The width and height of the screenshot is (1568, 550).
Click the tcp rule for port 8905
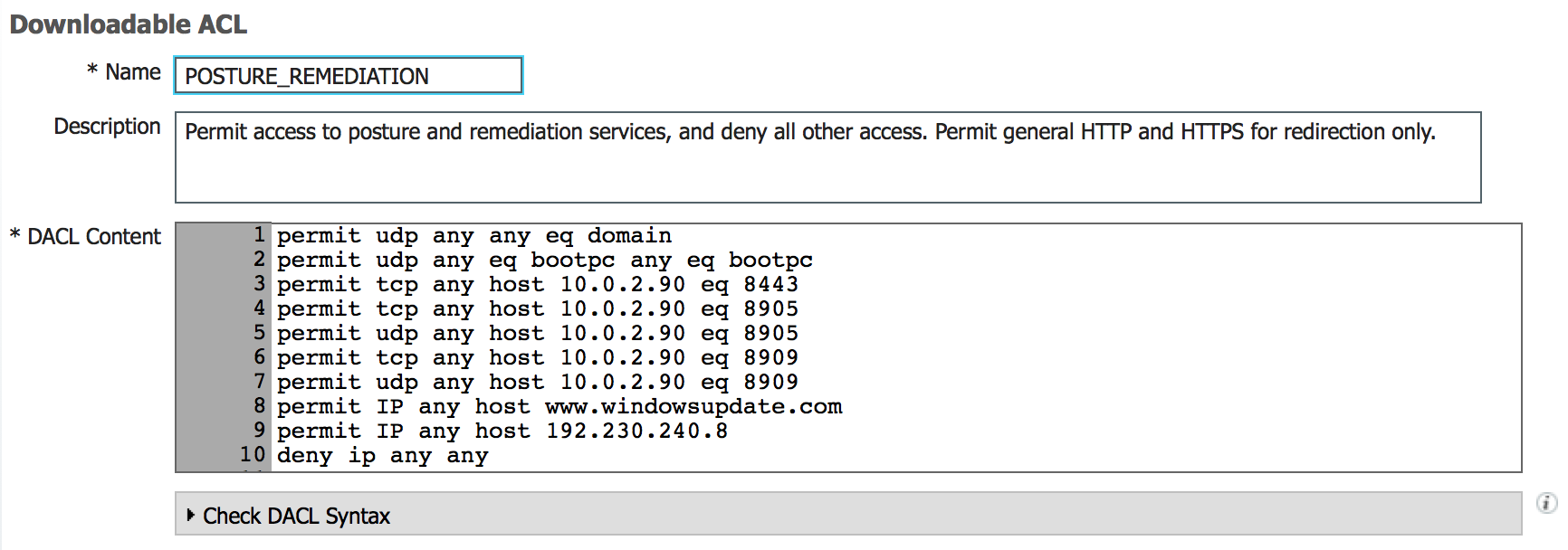(537, 309)
